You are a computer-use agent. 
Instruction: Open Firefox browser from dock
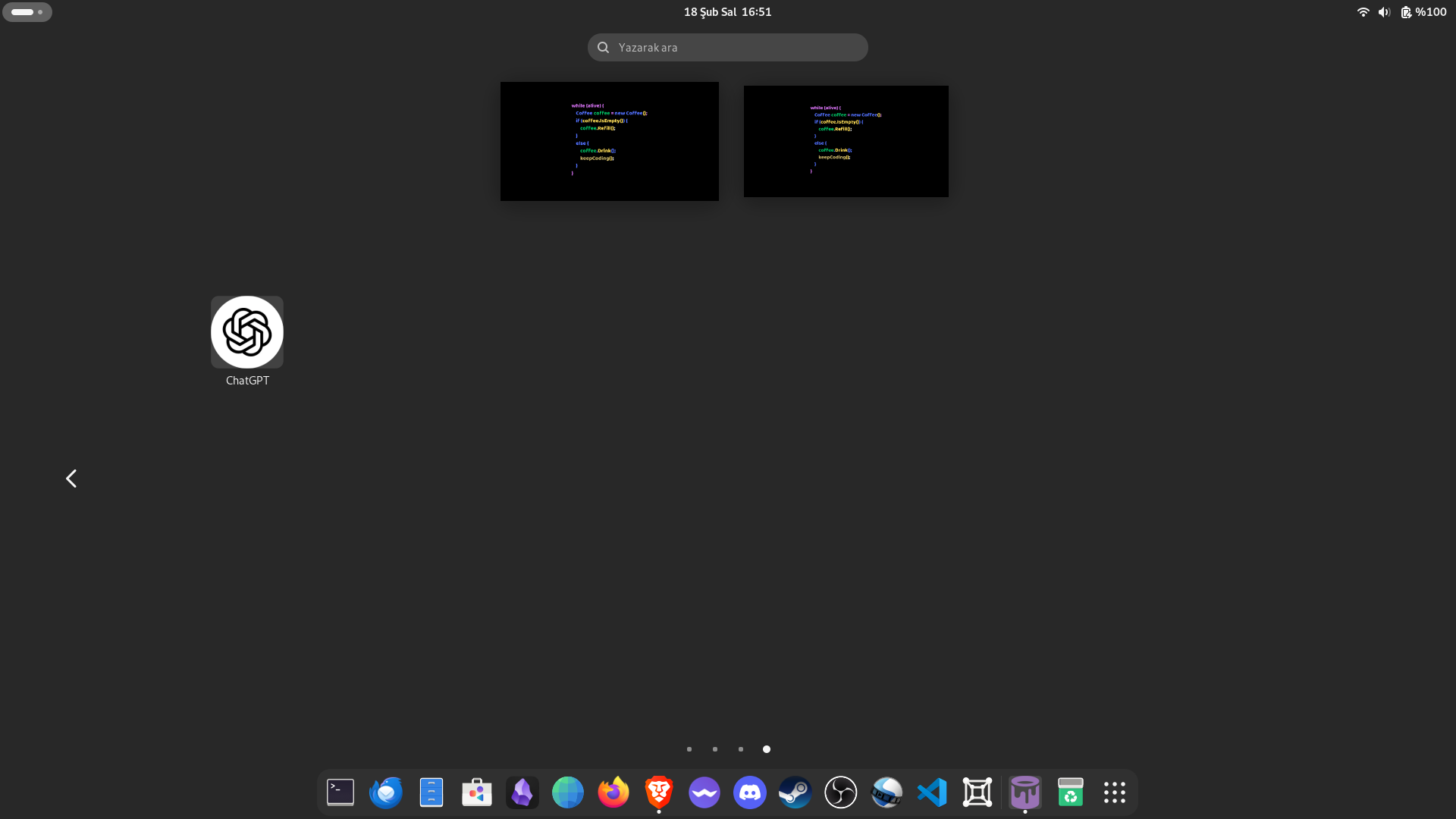pyautogui.click(x=613, y=792)
